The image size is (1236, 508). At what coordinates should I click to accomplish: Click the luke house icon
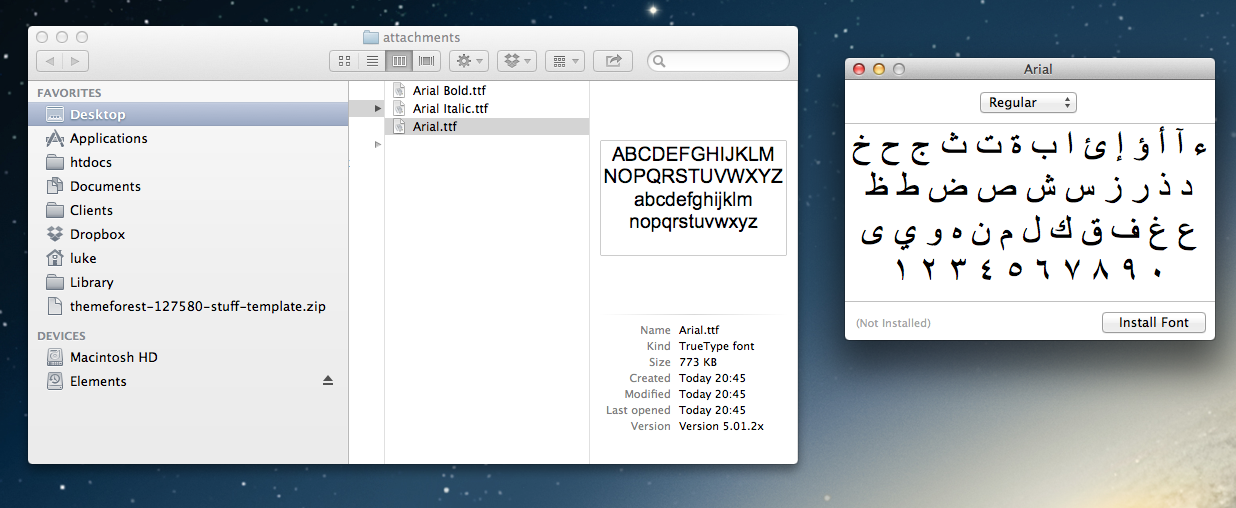(x=54, y=258)
